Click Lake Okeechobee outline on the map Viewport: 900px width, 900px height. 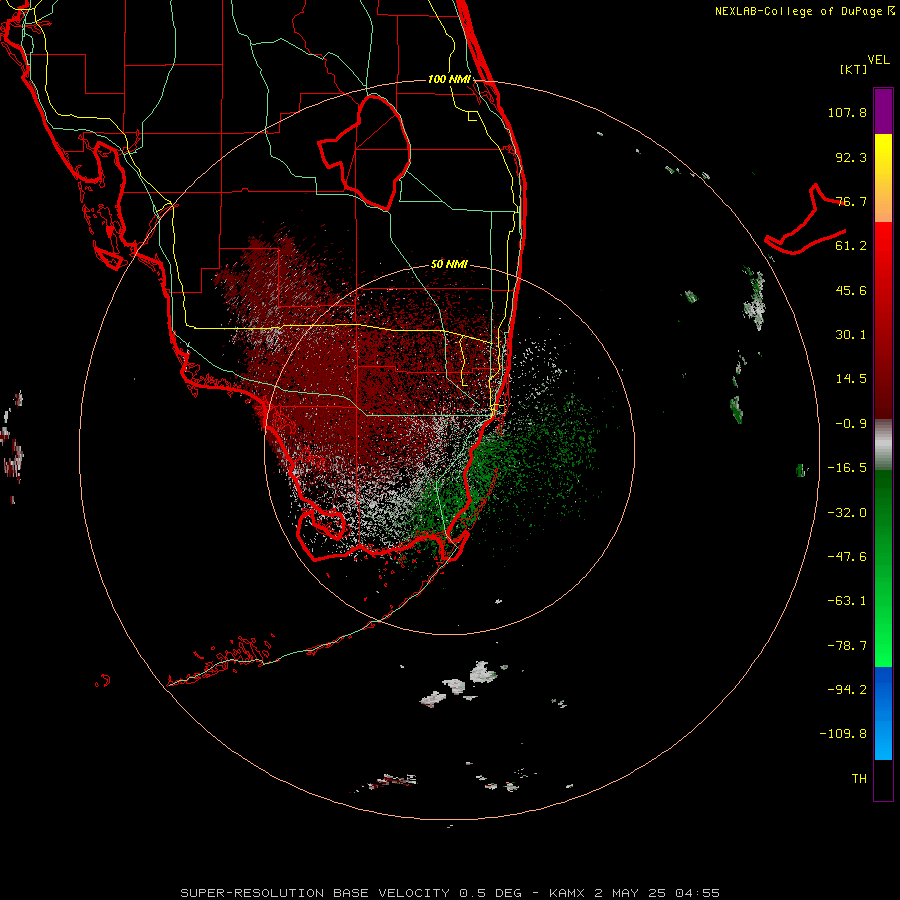[x=365, y=152]
